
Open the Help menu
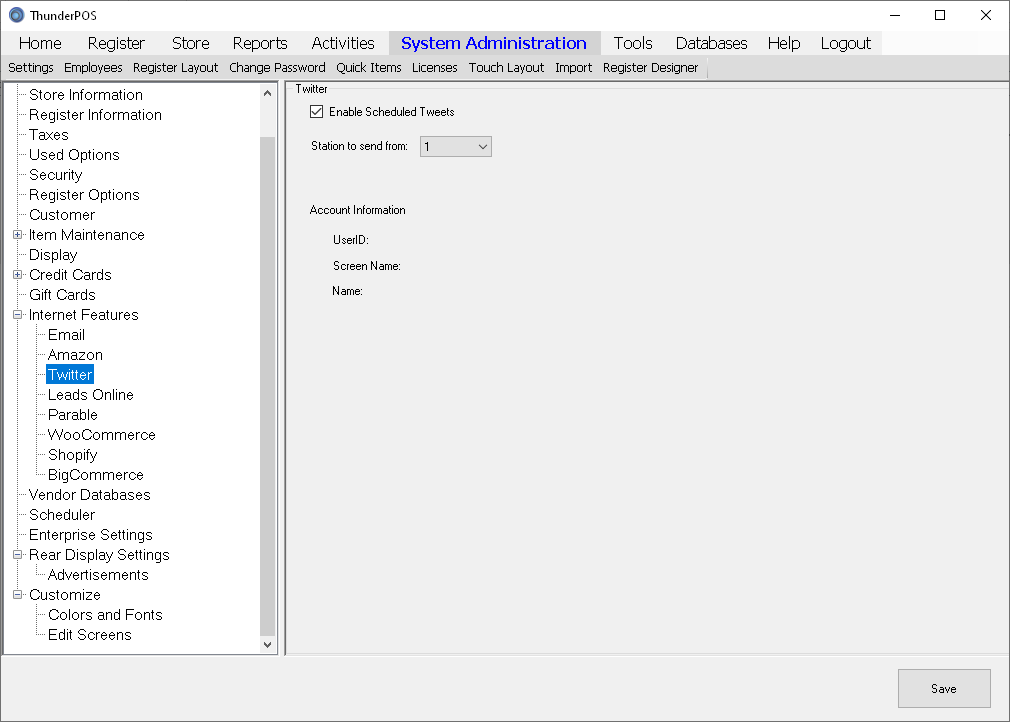click(783, 43)
